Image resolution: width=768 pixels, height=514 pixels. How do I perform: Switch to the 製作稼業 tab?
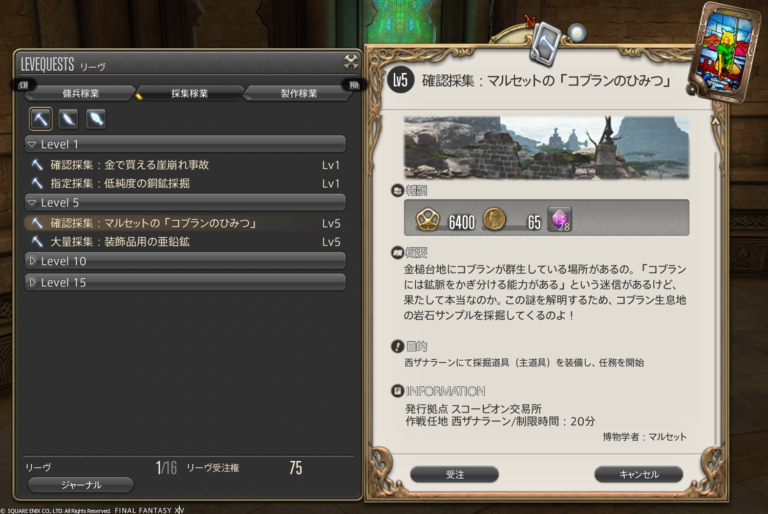[x=299, y=93]
